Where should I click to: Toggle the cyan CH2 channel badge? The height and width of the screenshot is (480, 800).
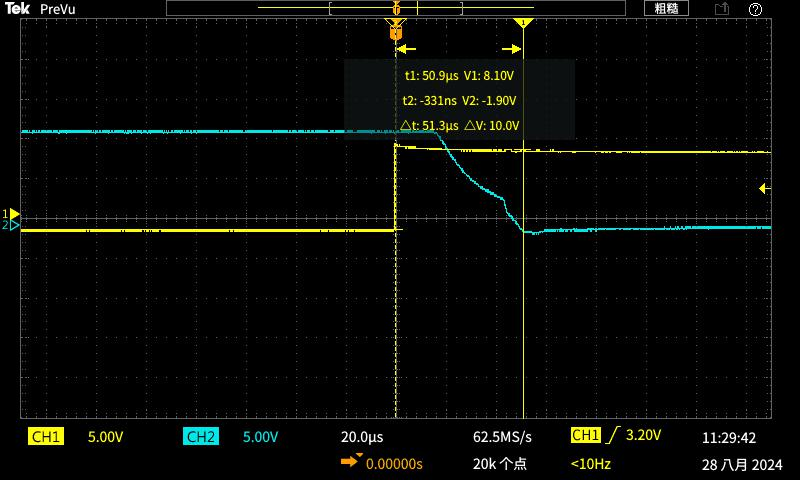200,437
